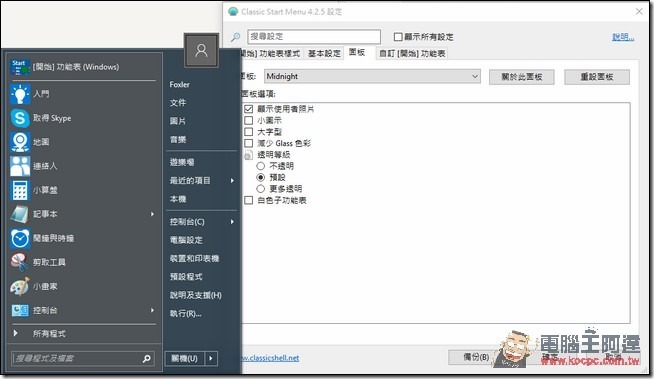This screenshot has width=654, height=379.
Task: Launch the 剪取工具 snipping tool icon
Action: (x=20, y=262)
